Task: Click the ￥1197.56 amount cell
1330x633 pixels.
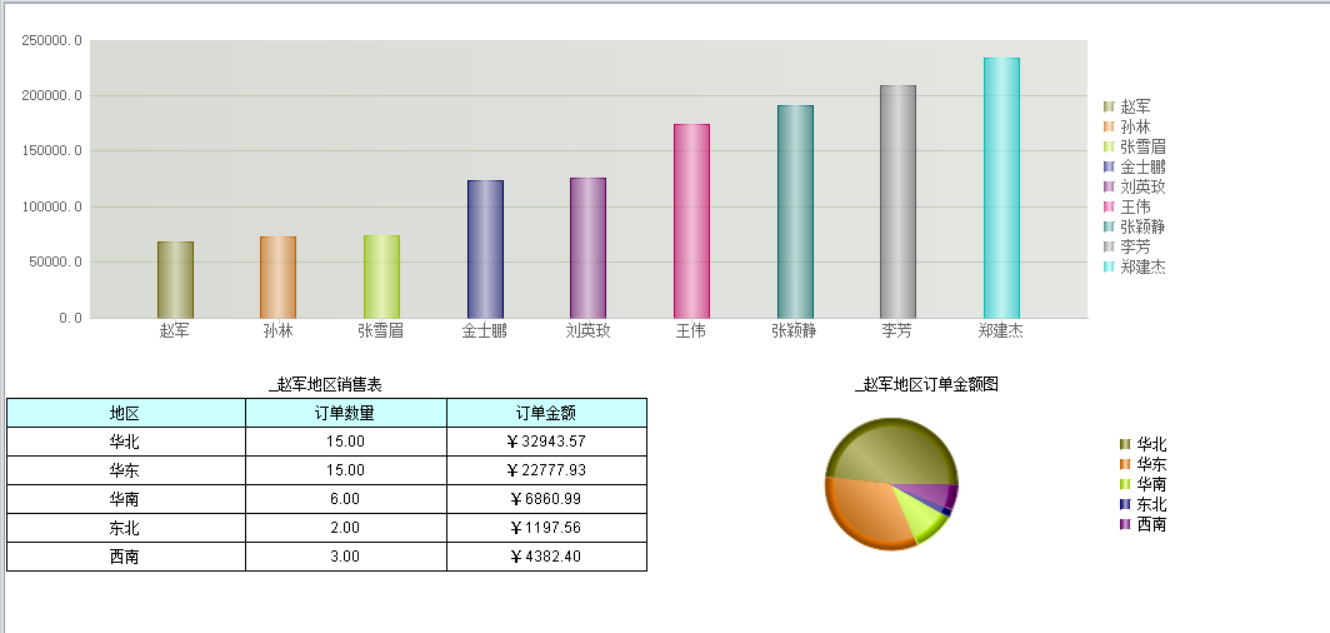Action: (x=547, y=528)
